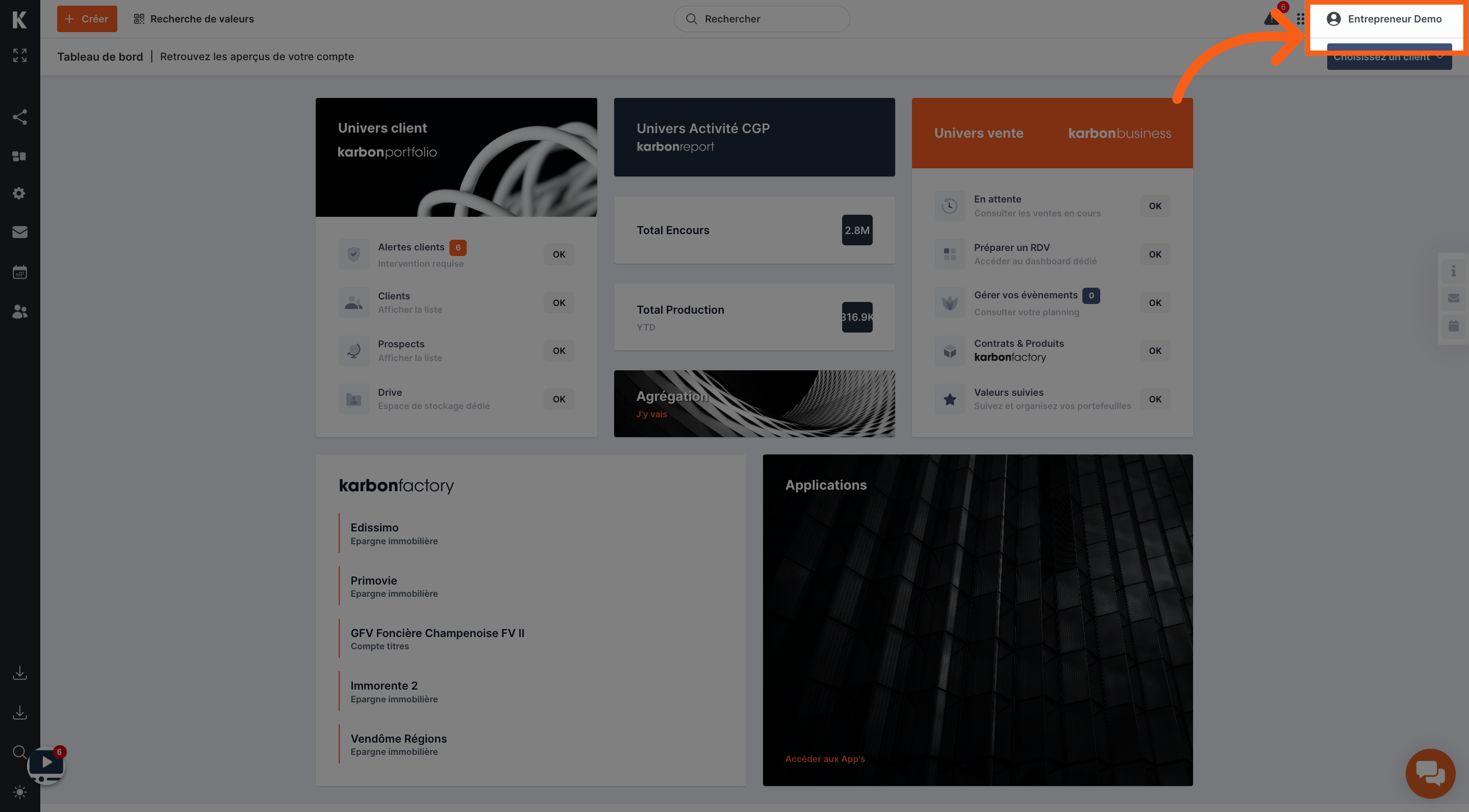Click the Alertes clients count badge 6
Image resolution: width=1469 pixels, height=812 pixels.
pos(458,247)
